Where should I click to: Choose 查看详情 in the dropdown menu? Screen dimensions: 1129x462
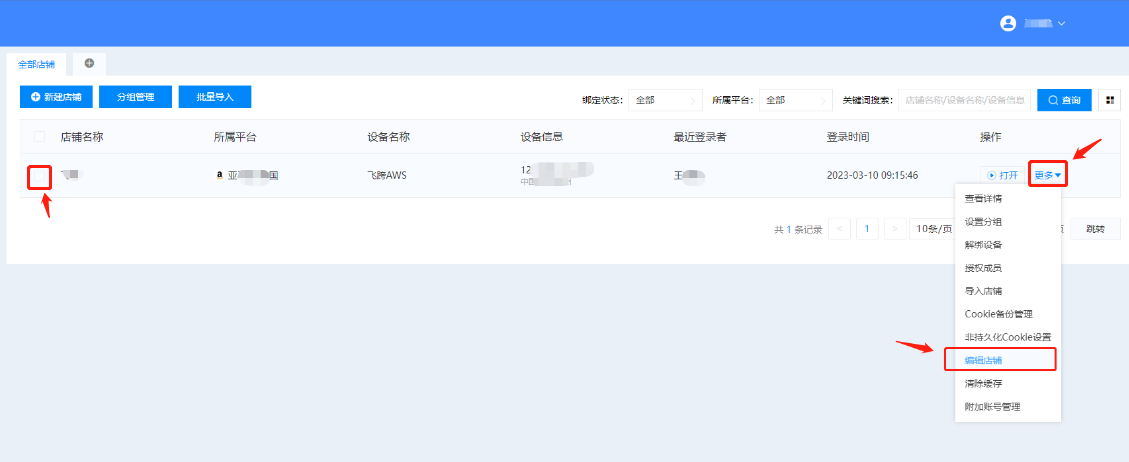coord(982,199)
